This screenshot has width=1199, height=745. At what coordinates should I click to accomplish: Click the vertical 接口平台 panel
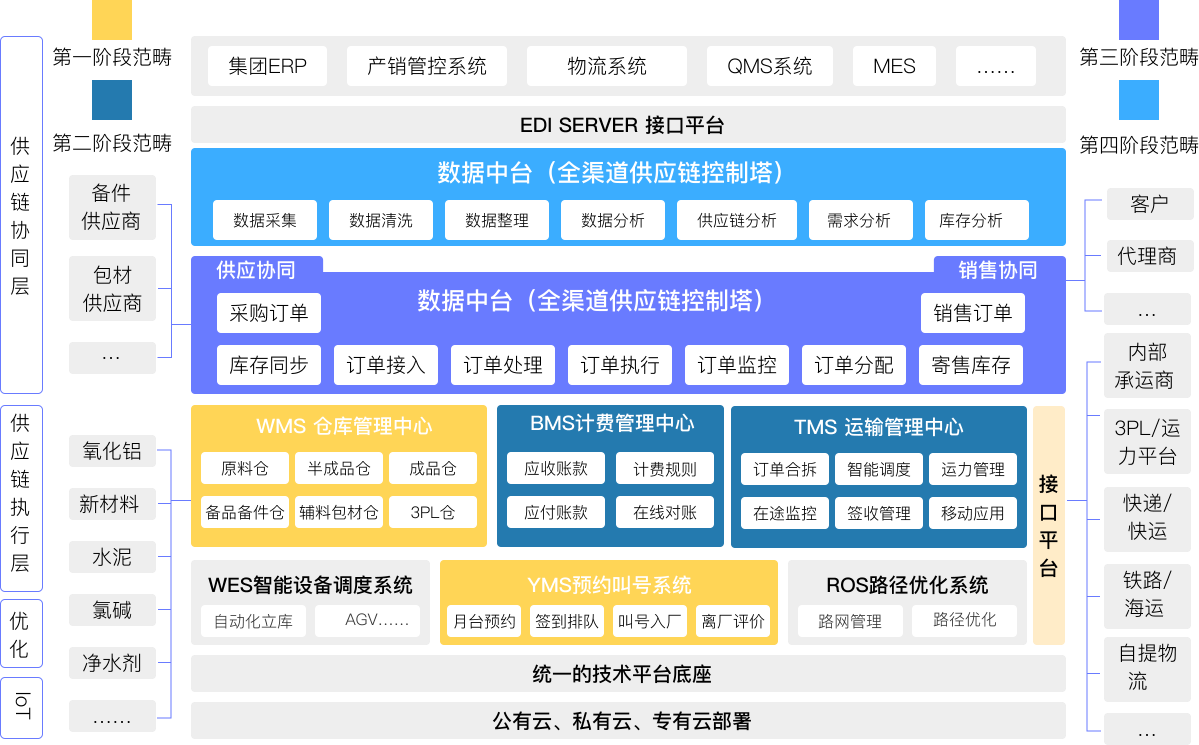point(1048,525)
